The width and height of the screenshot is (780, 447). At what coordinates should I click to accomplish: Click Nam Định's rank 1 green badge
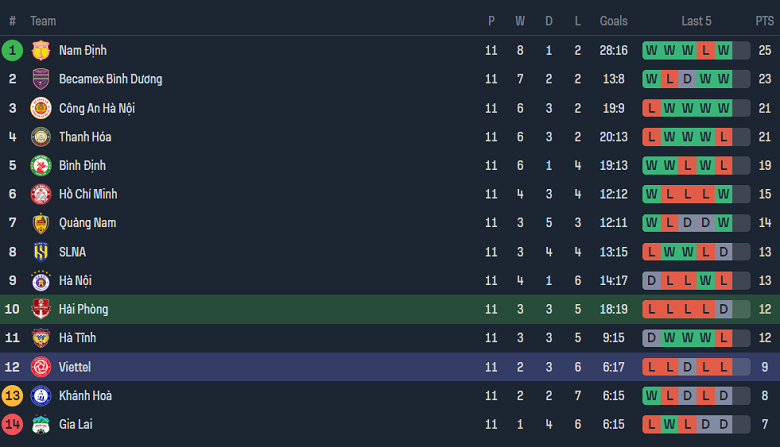pos(12,50)
